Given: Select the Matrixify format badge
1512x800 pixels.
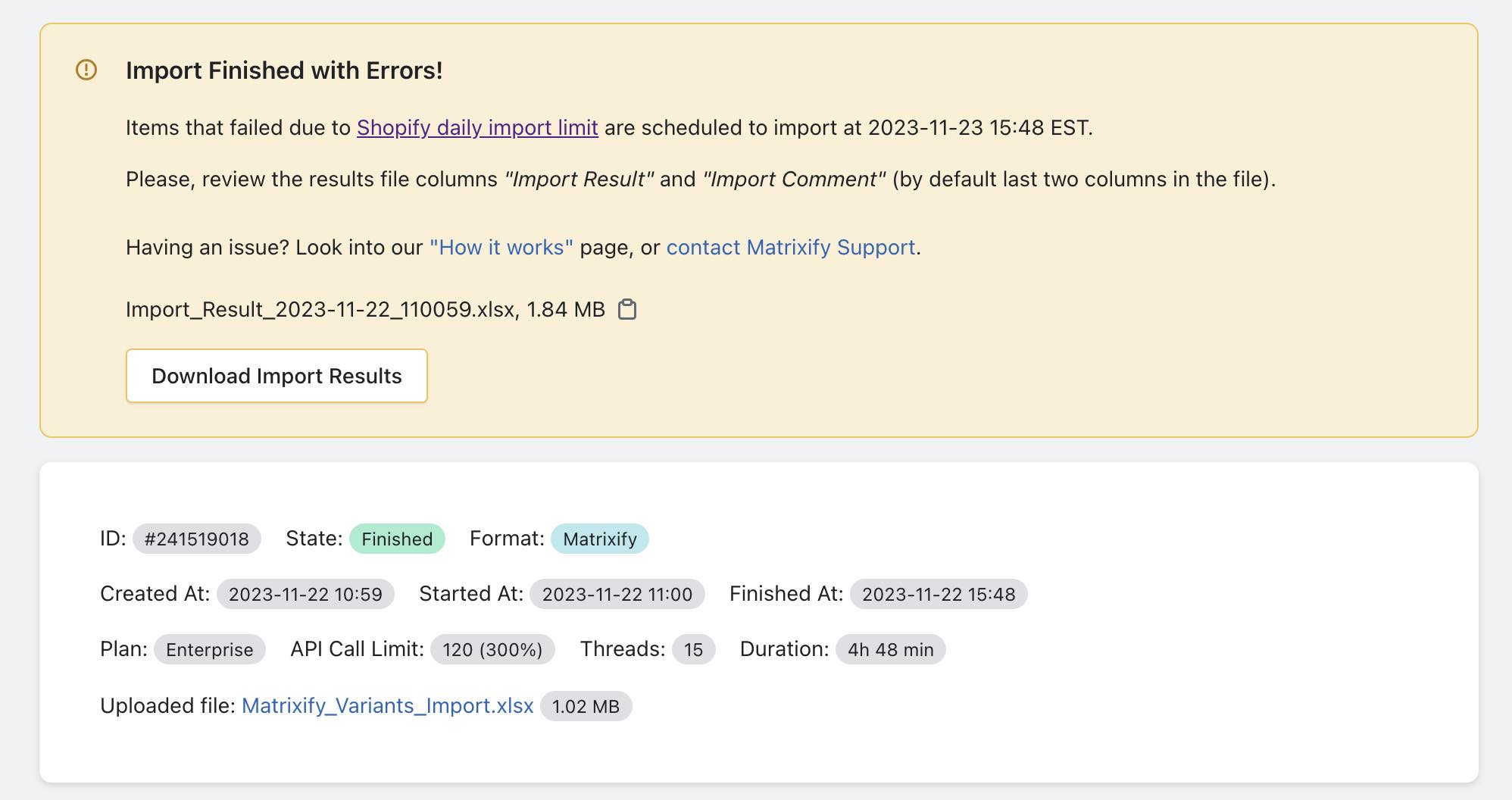Looking at the screenshot, I should coord(600,539).
